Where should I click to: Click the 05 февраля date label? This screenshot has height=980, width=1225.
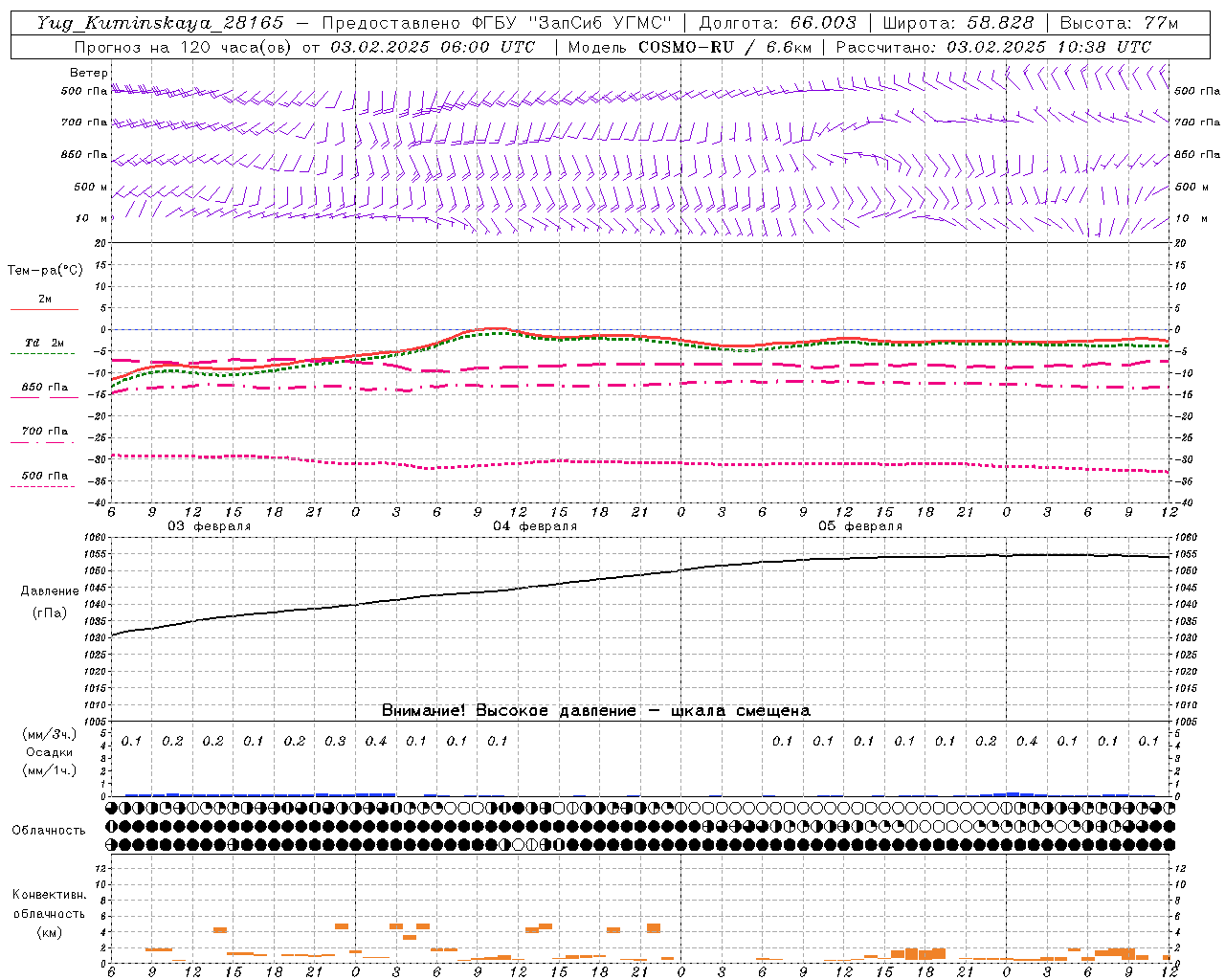[860, 526]
